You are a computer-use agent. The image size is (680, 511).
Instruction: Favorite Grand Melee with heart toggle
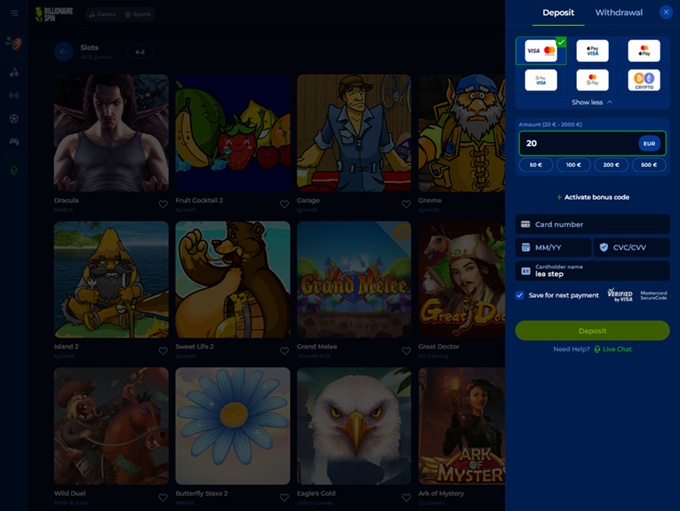[406, 351]
